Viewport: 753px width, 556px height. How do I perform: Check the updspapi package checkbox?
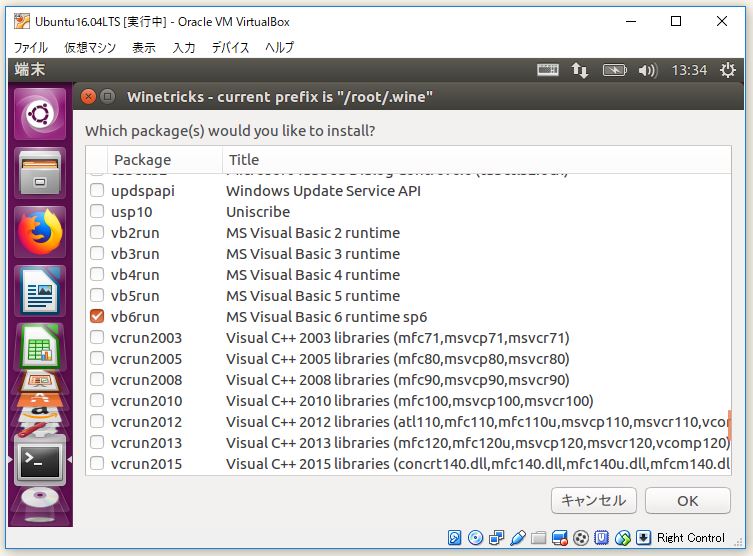coord(97,190)
